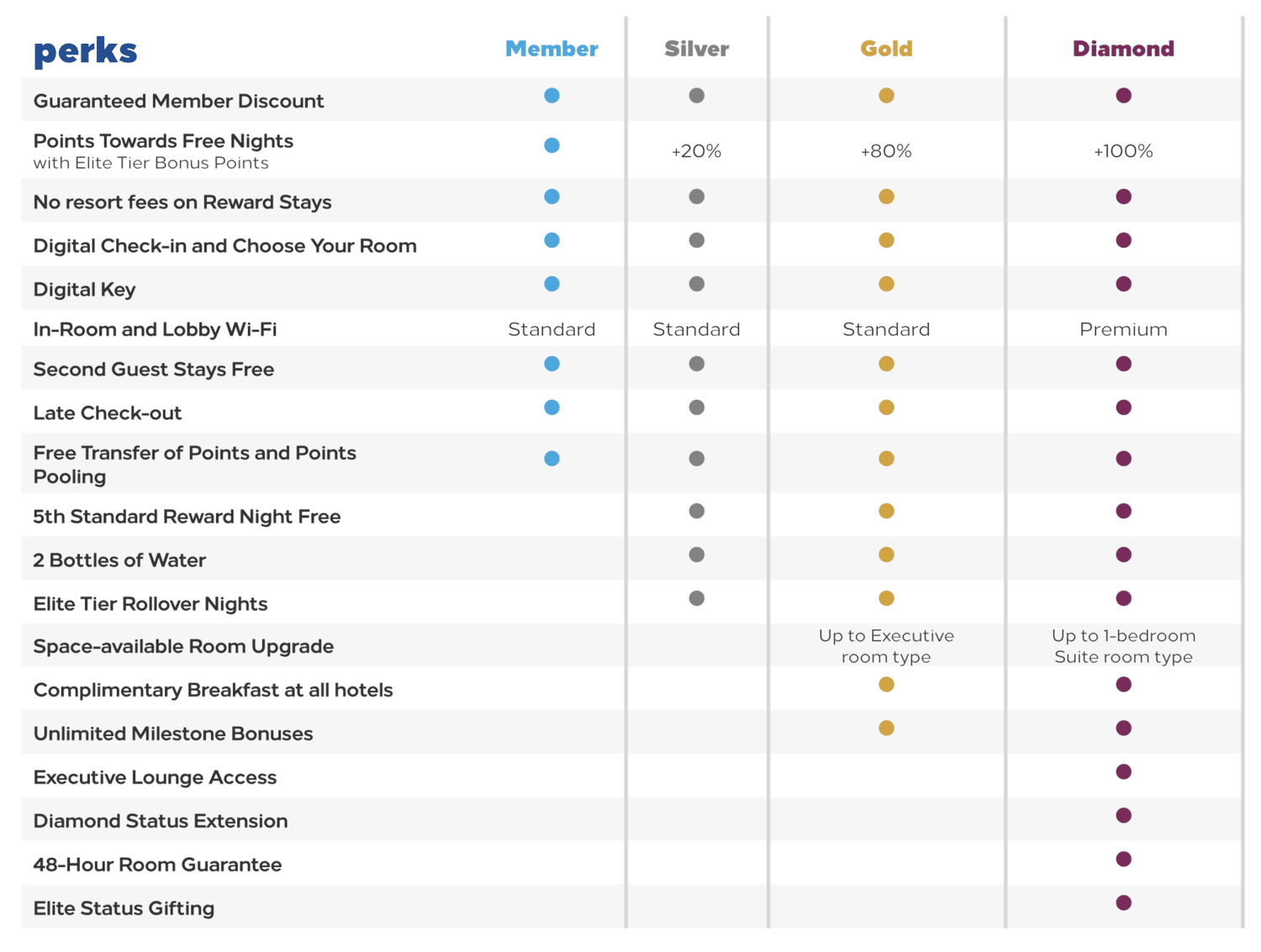Select the Member column header

[551, 49]
